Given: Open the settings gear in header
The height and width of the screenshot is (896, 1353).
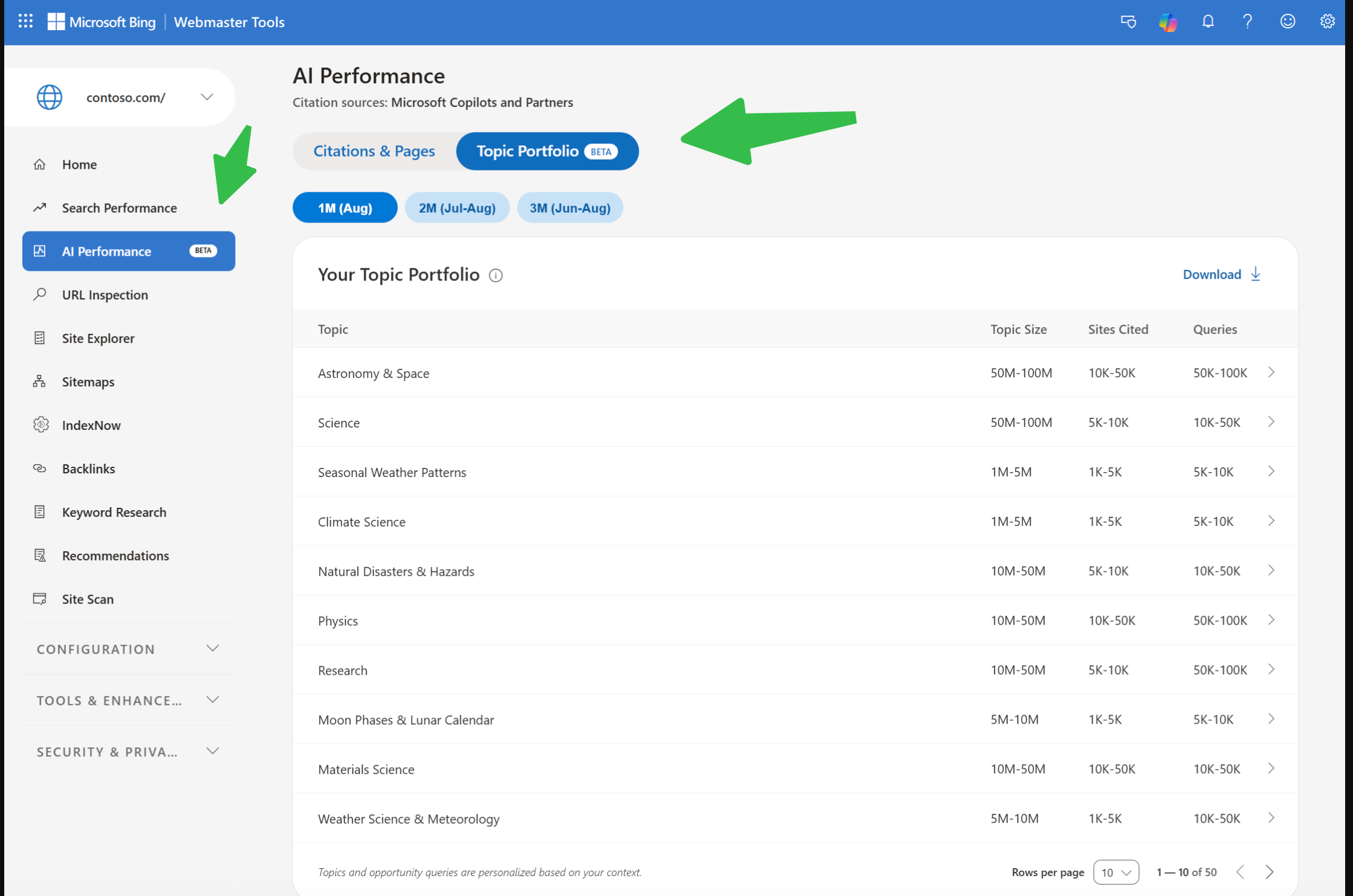Looking at the screenshot, I should (x=1327, y=22).
